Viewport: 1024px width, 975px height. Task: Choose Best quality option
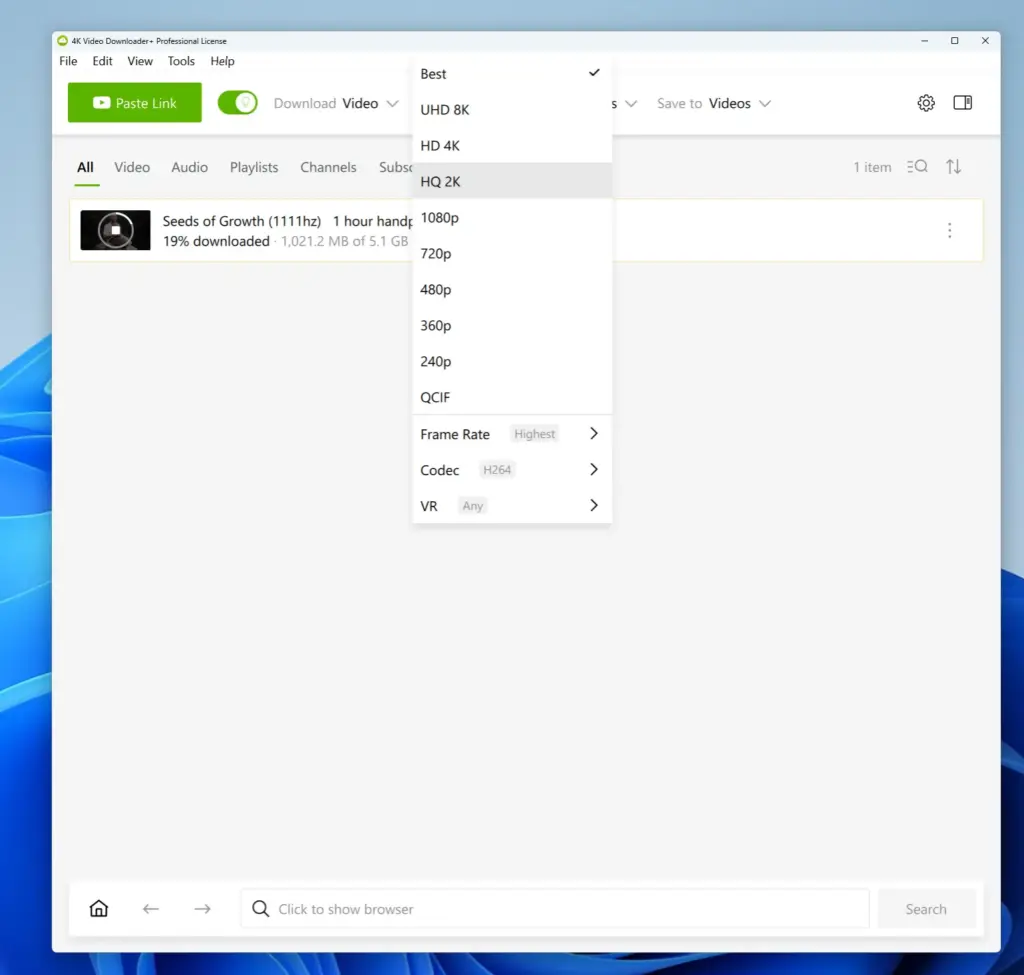point(513,74)
